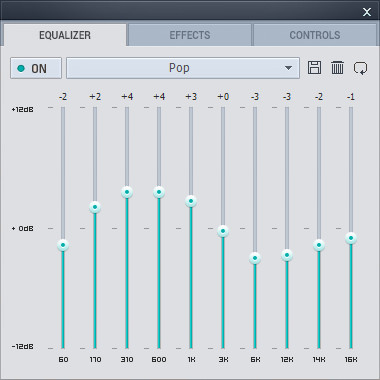Click the 16K slider handle
The height and width of the screenshot is (380, 380).
(351, 238)
